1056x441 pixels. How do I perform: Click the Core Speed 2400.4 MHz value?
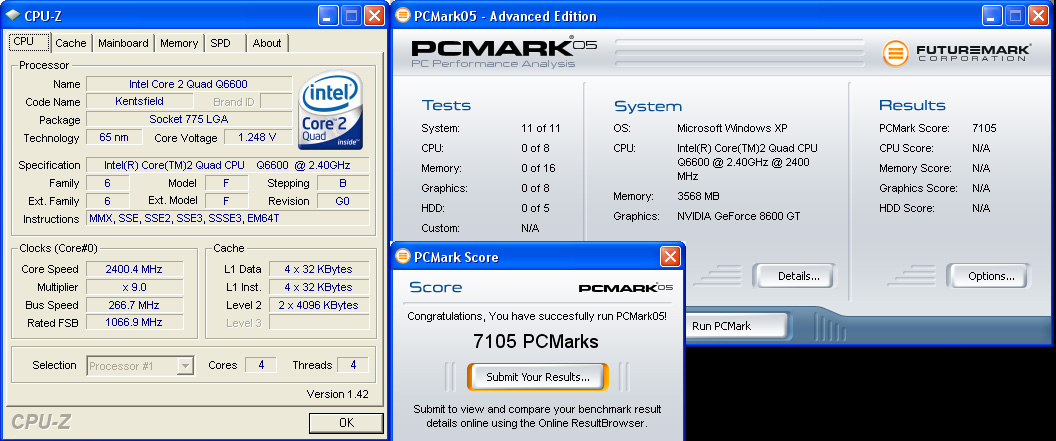(x=134, y=269)
